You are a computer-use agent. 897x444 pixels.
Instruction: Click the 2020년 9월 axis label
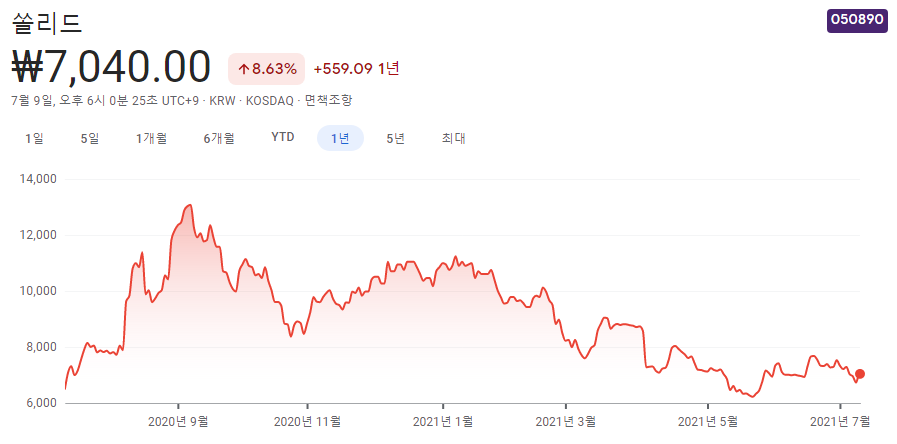(178, 422)
